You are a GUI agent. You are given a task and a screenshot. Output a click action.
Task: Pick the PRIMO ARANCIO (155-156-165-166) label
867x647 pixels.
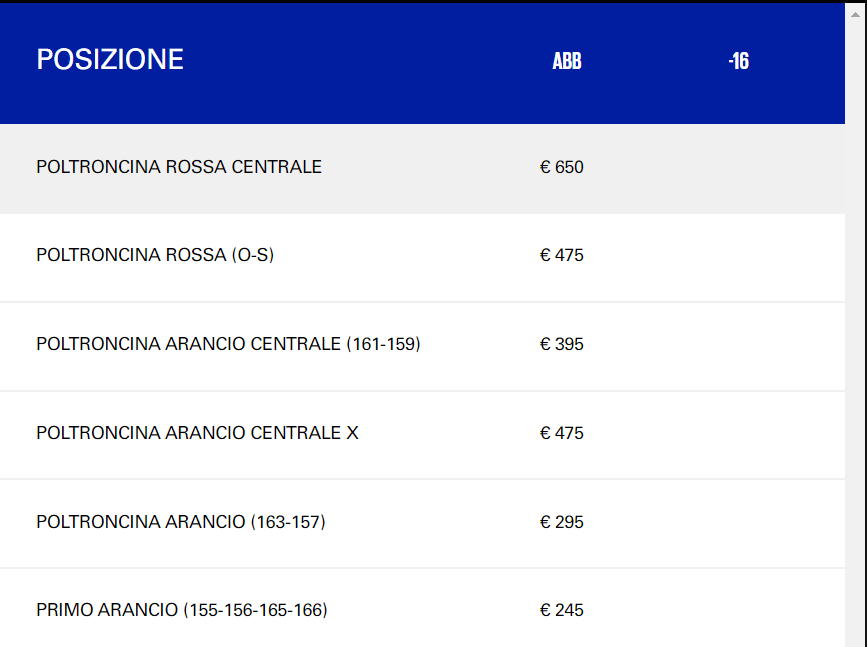(x=182, y=610)
